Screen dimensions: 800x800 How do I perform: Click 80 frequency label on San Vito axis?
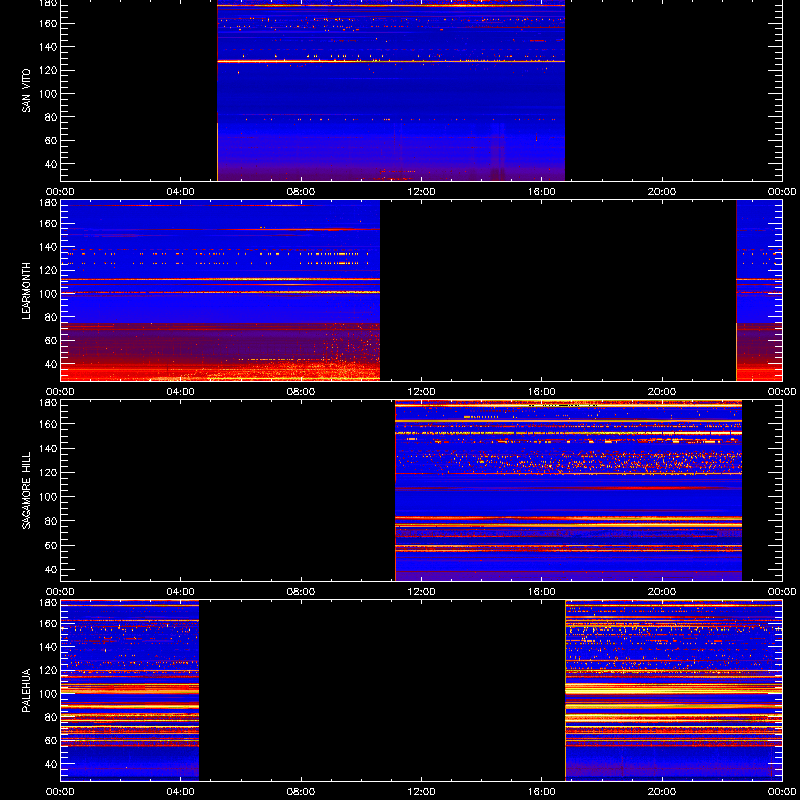(x=52, y=117)
